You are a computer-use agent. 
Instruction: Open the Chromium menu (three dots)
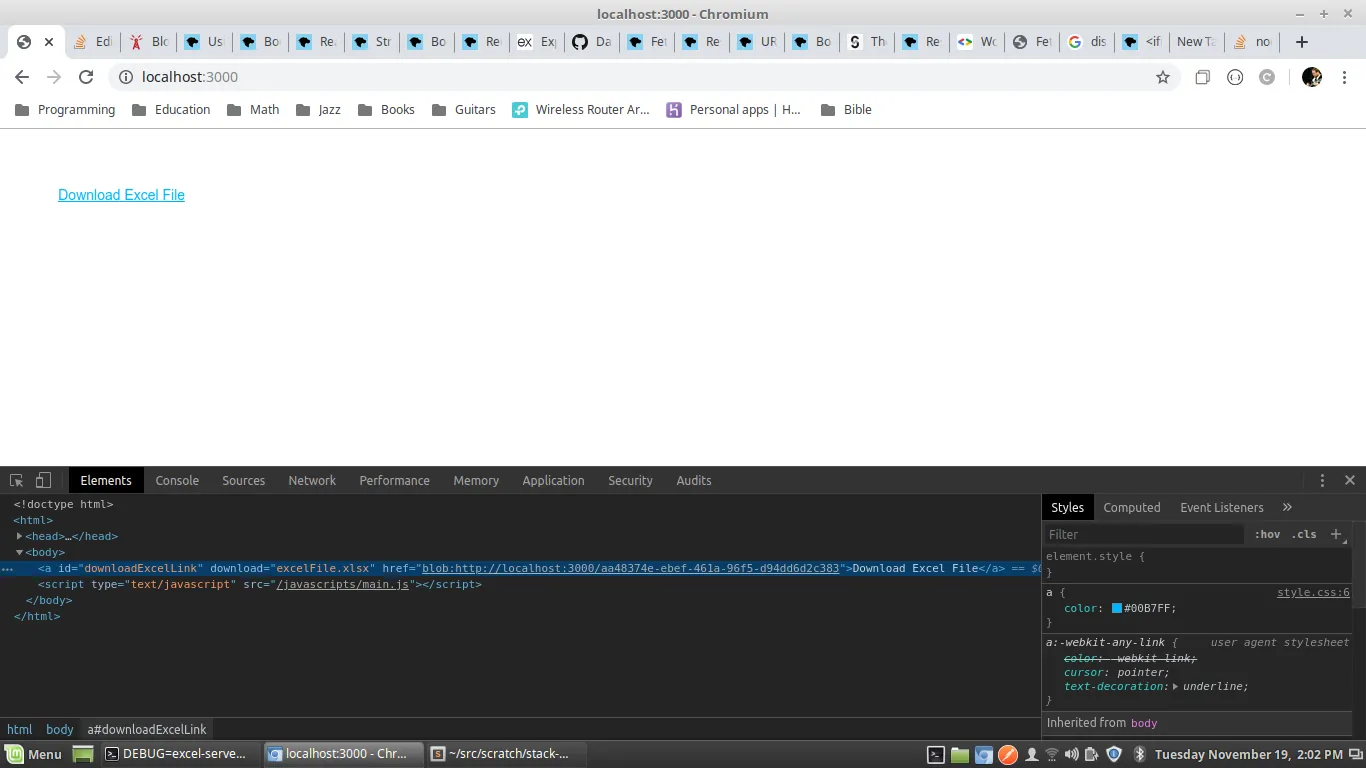pos(1345,77)
